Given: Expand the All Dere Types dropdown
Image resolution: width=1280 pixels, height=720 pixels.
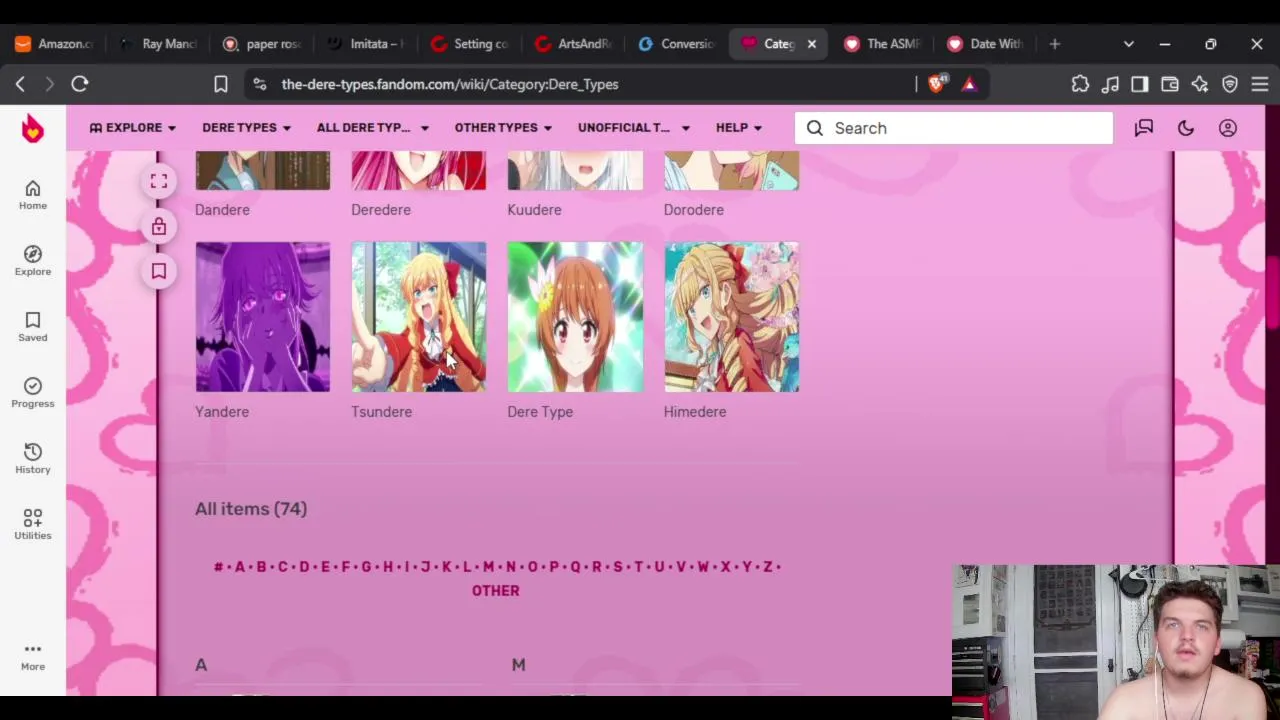Looking at the screenshot, I should pos(372,128).
